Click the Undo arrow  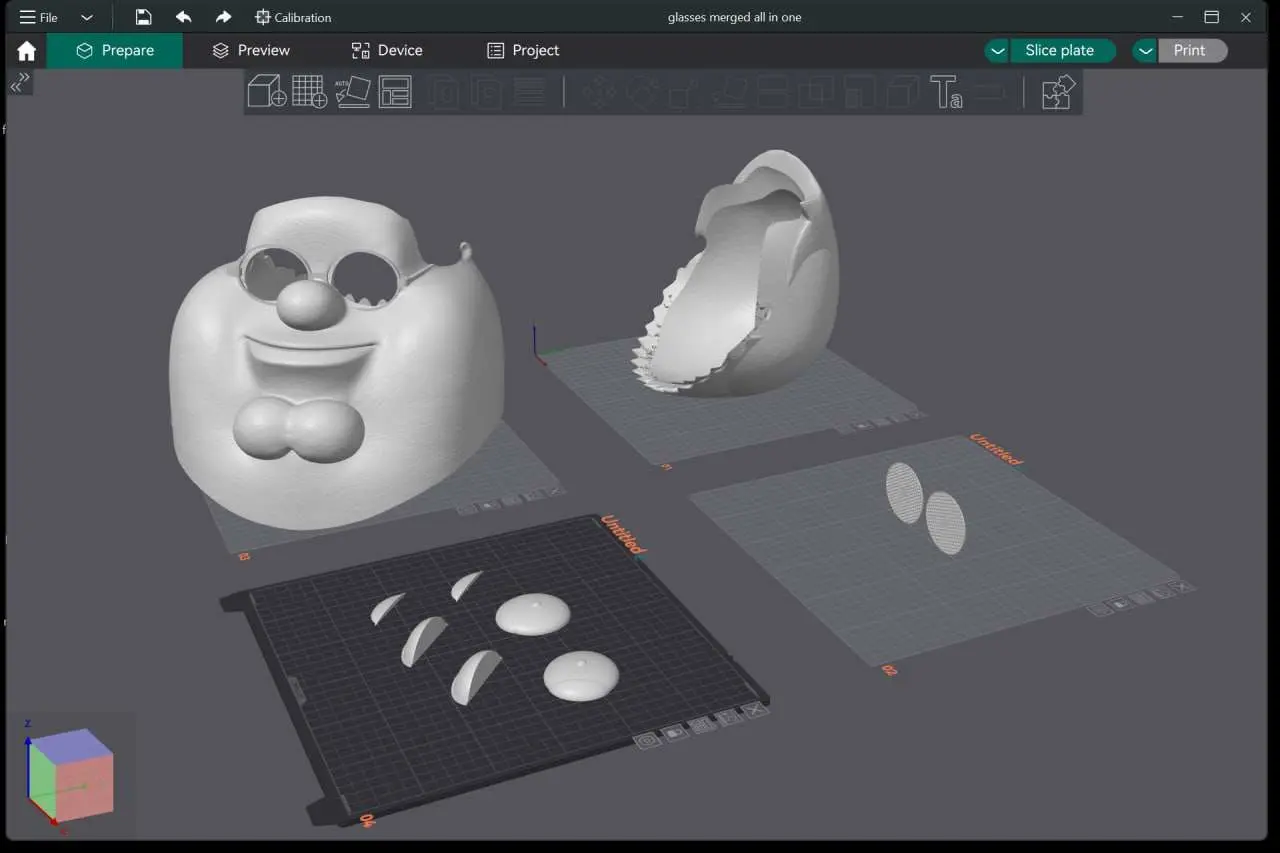183,17
